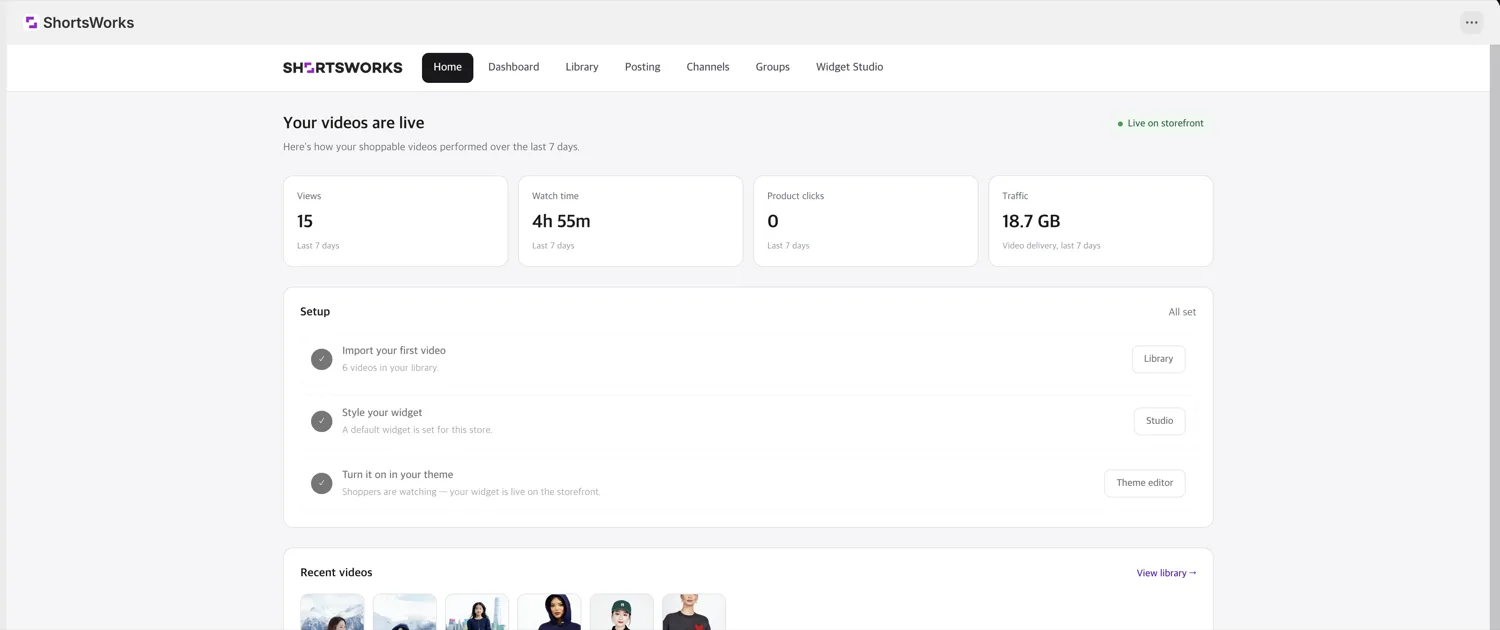Click the checkmark next to Style your widget
1500x630 pixels.
(321, 421)
